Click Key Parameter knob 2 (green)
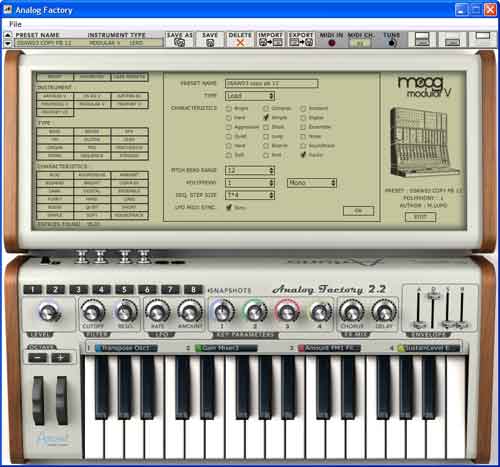This screenshot has width=500, height=467. pos(255,311)
